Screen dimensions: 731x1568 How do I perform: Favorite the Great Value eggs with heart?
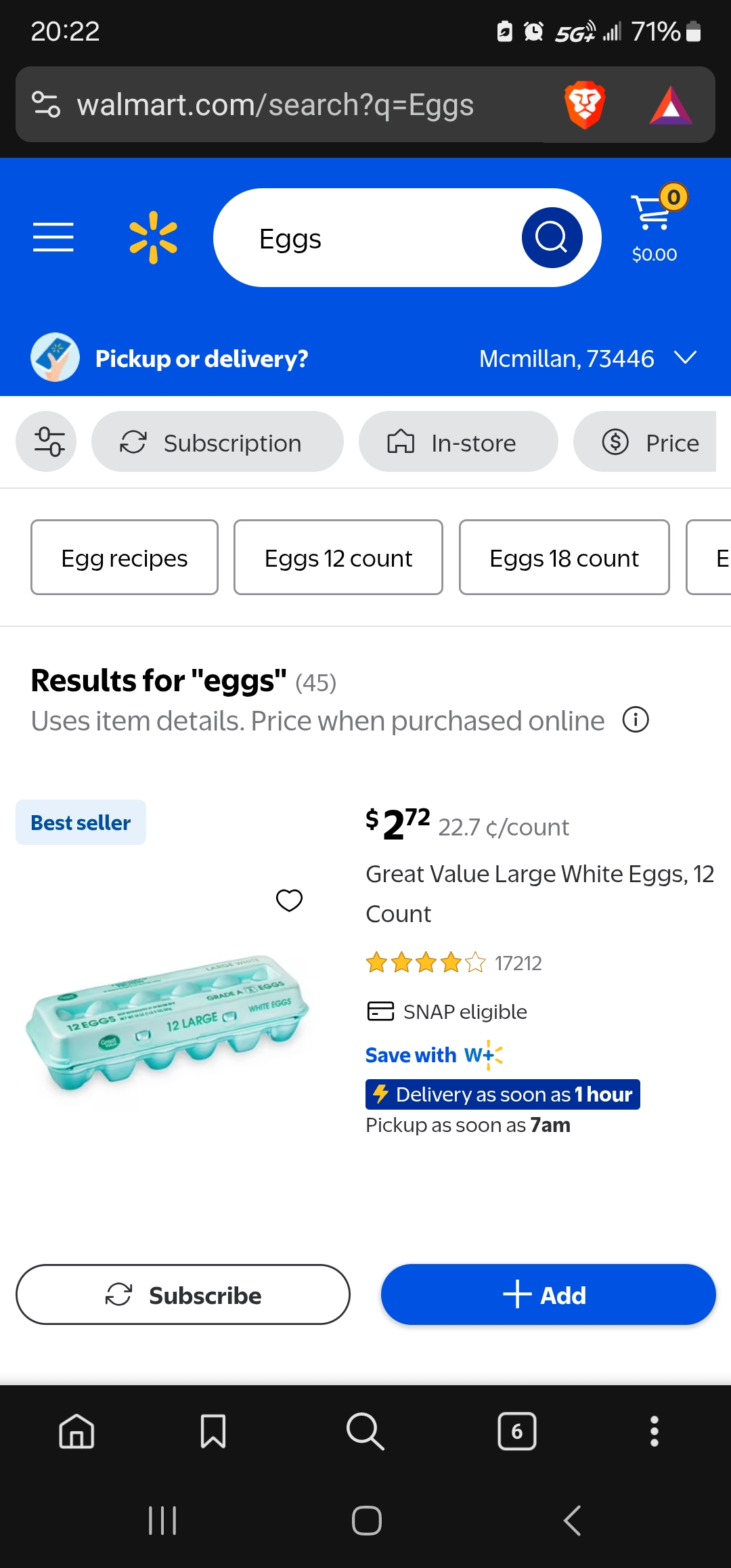(x=289, y=900)
